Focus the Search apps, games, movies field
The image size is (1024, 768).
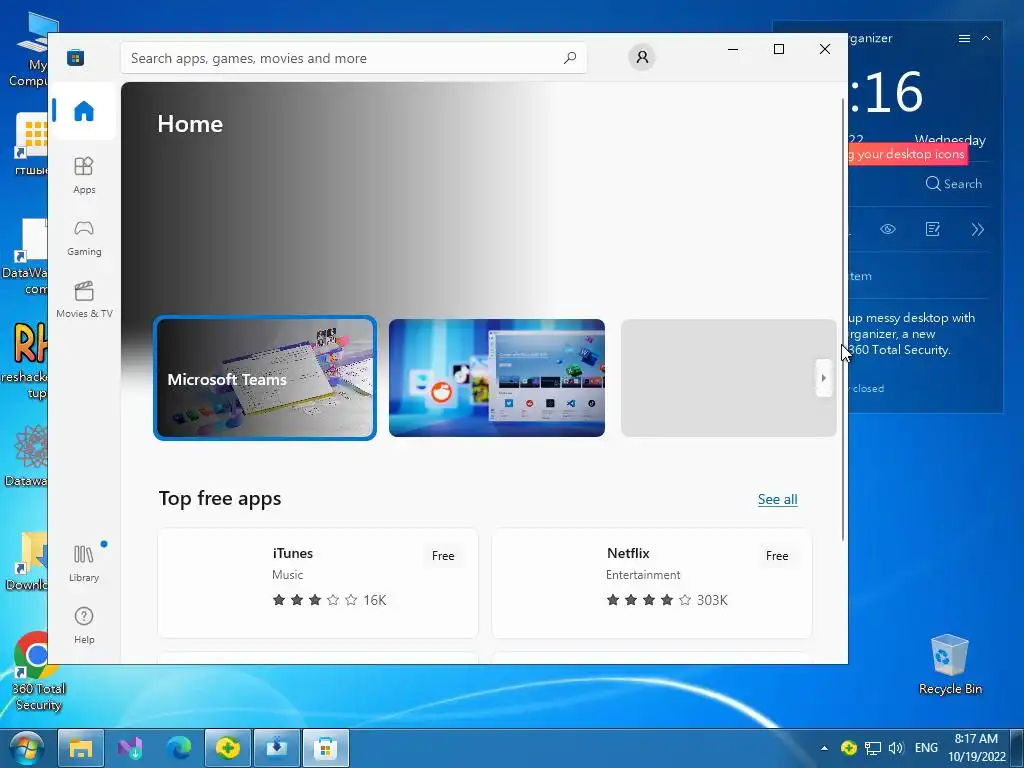(353, 57)
